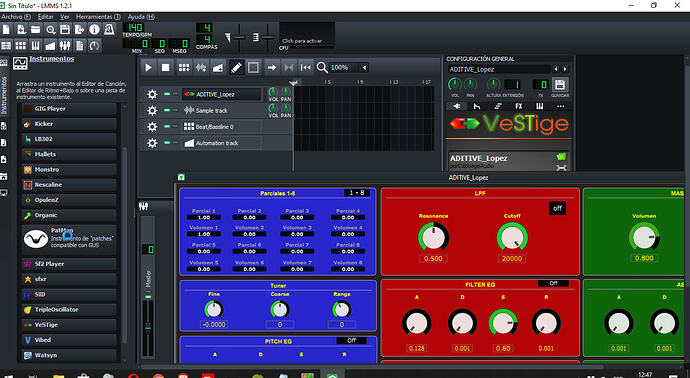Open the gear settings of ADITIVE_Lopez track

[x=152, y=94]
